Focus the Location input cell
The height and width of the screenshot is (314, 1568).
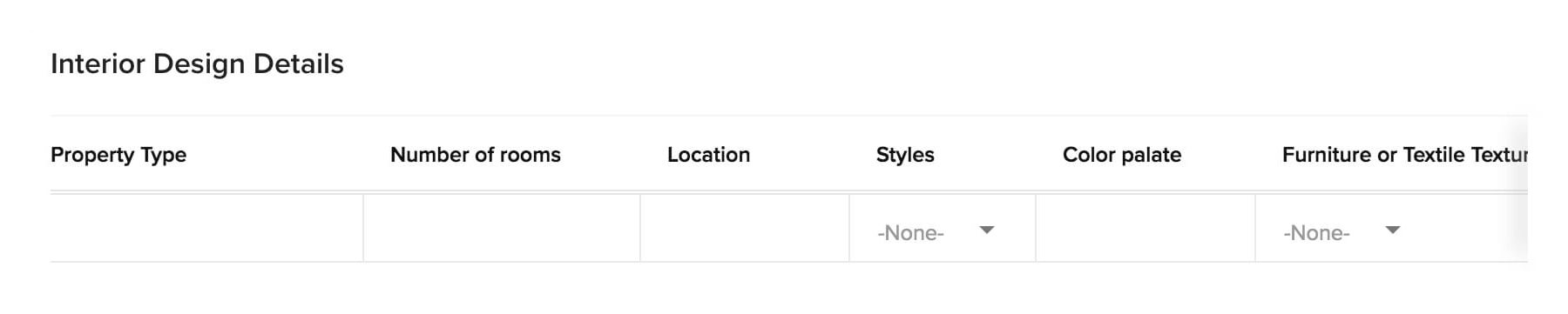coord(745,229)
